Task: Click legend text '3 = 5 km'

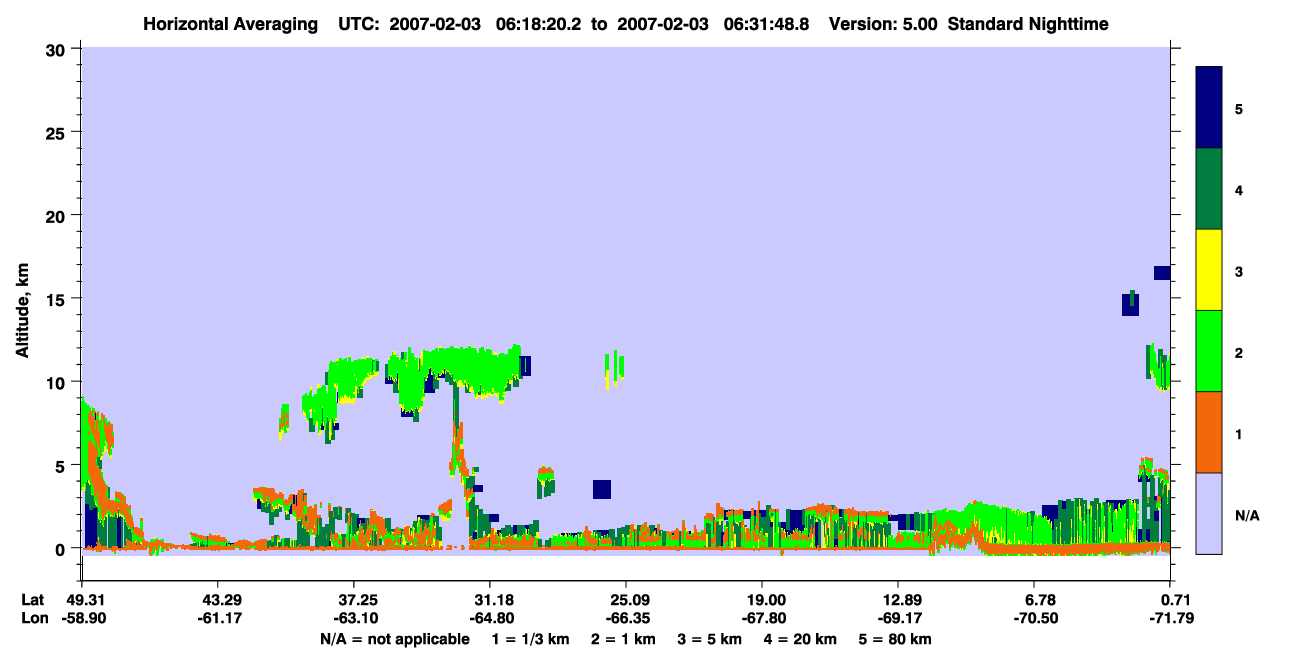Action: pos(709,639)
